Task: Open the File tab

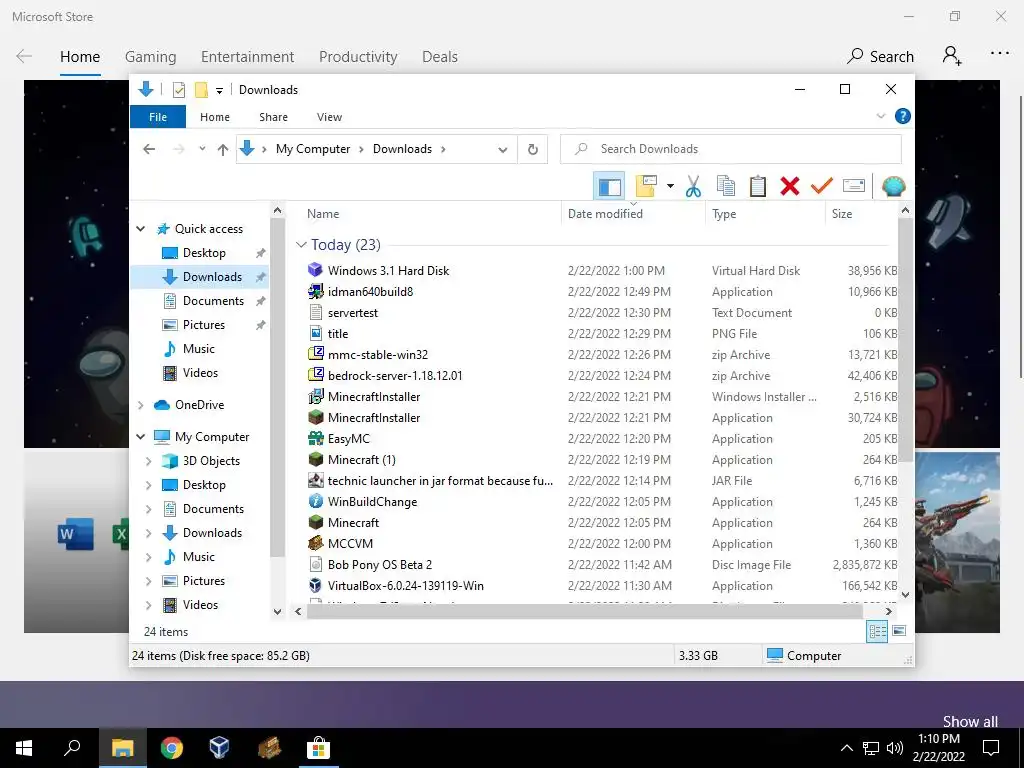Action: tap(158, 117)
